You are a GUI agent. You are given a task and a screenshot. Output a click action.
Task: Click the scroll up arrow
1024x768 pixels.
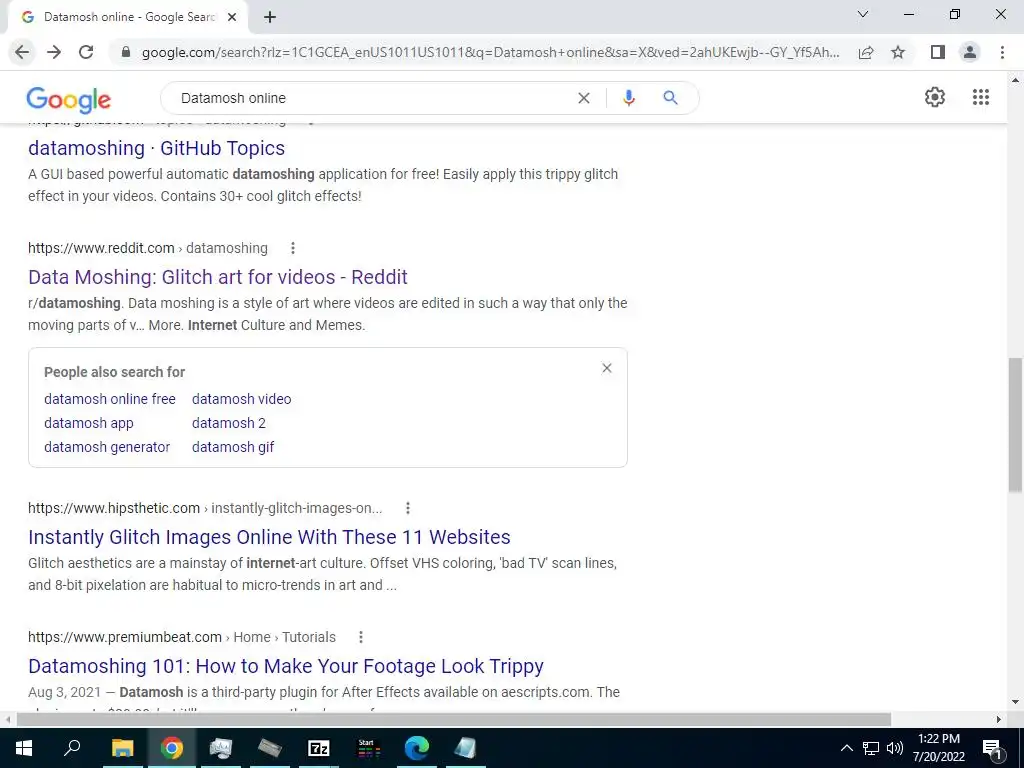pos(1015,80)
